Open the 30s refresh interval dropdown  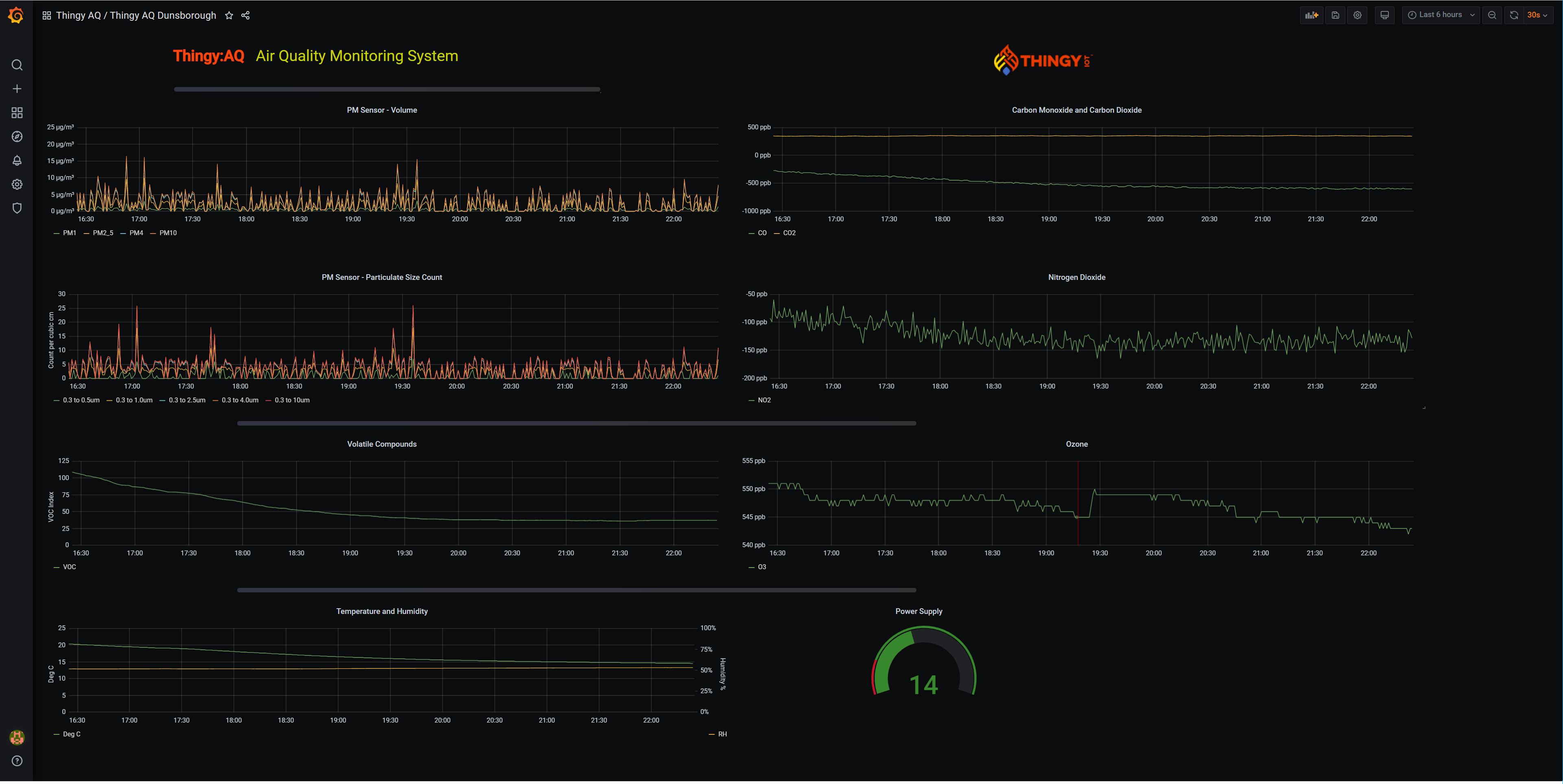point(1537,15)
